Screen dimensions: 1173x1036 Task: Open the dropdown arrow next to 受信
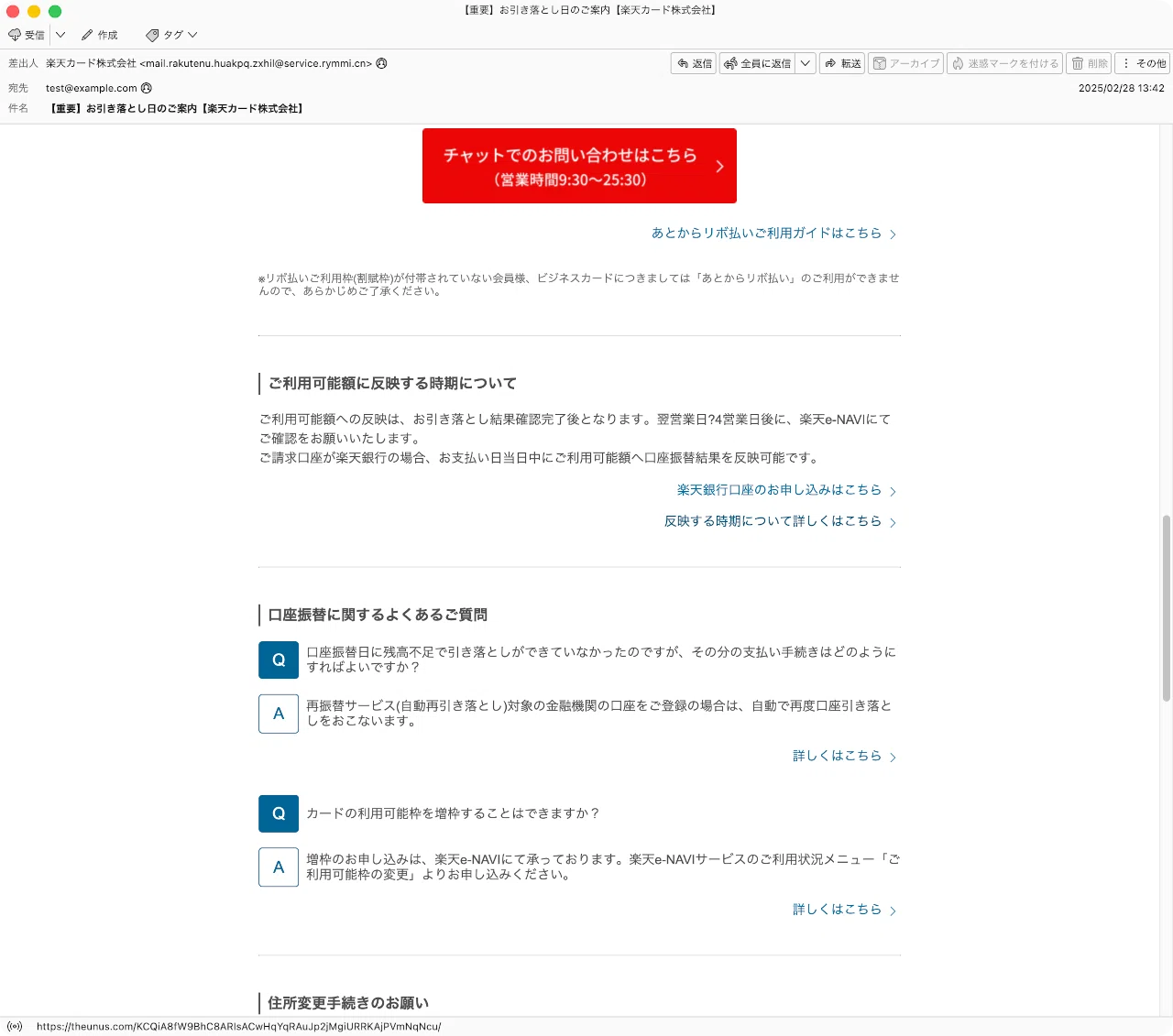(x=60, y=35)
